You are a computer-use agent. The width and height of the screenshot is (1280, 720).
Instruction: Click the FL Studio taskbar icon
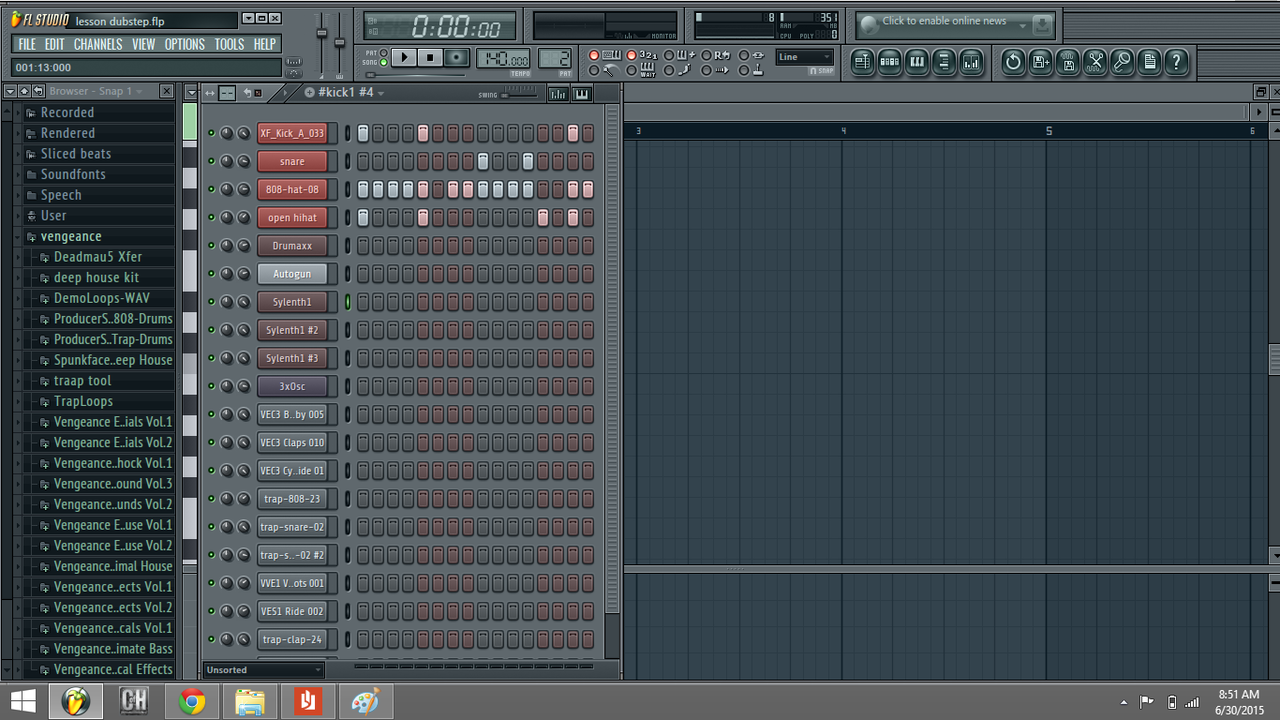point(76,702)
